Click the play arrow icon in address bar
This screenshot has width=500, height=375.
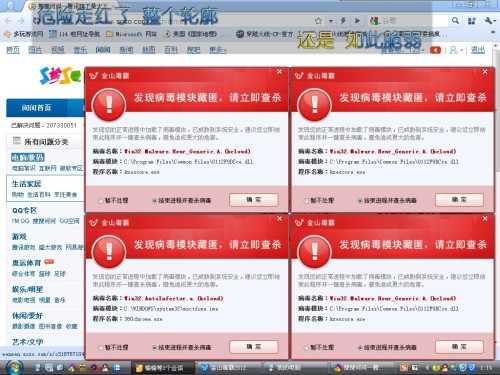pyautogui.click(x=357, y=21)
